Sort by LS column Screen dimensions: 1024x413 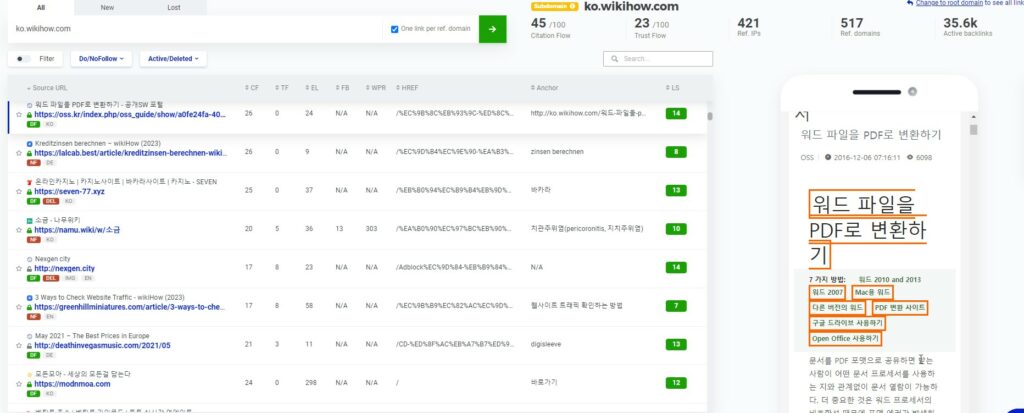(673, 88)
